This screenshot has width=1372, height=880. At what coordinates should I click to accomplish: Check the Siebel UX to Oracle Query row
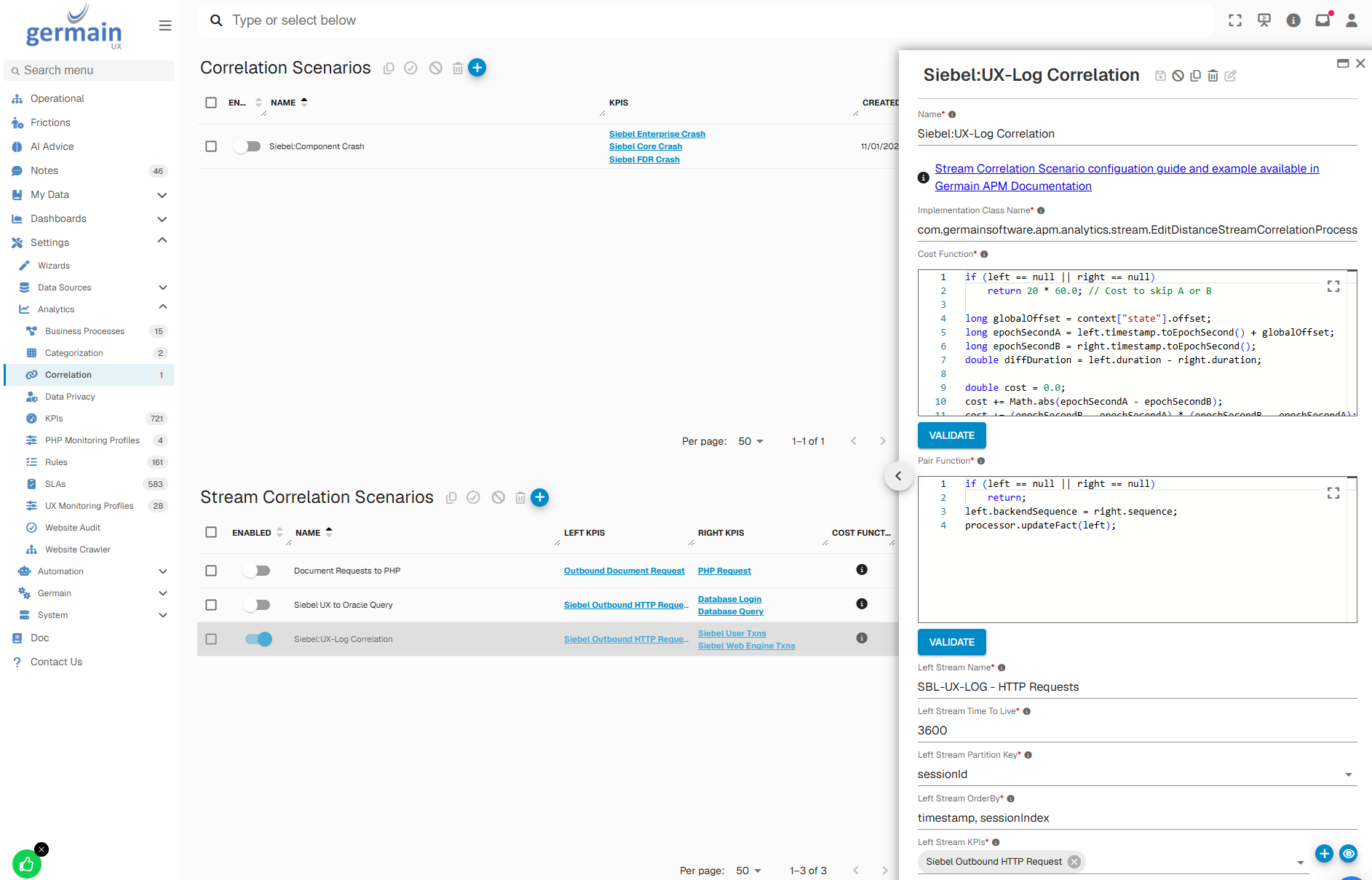211,605
